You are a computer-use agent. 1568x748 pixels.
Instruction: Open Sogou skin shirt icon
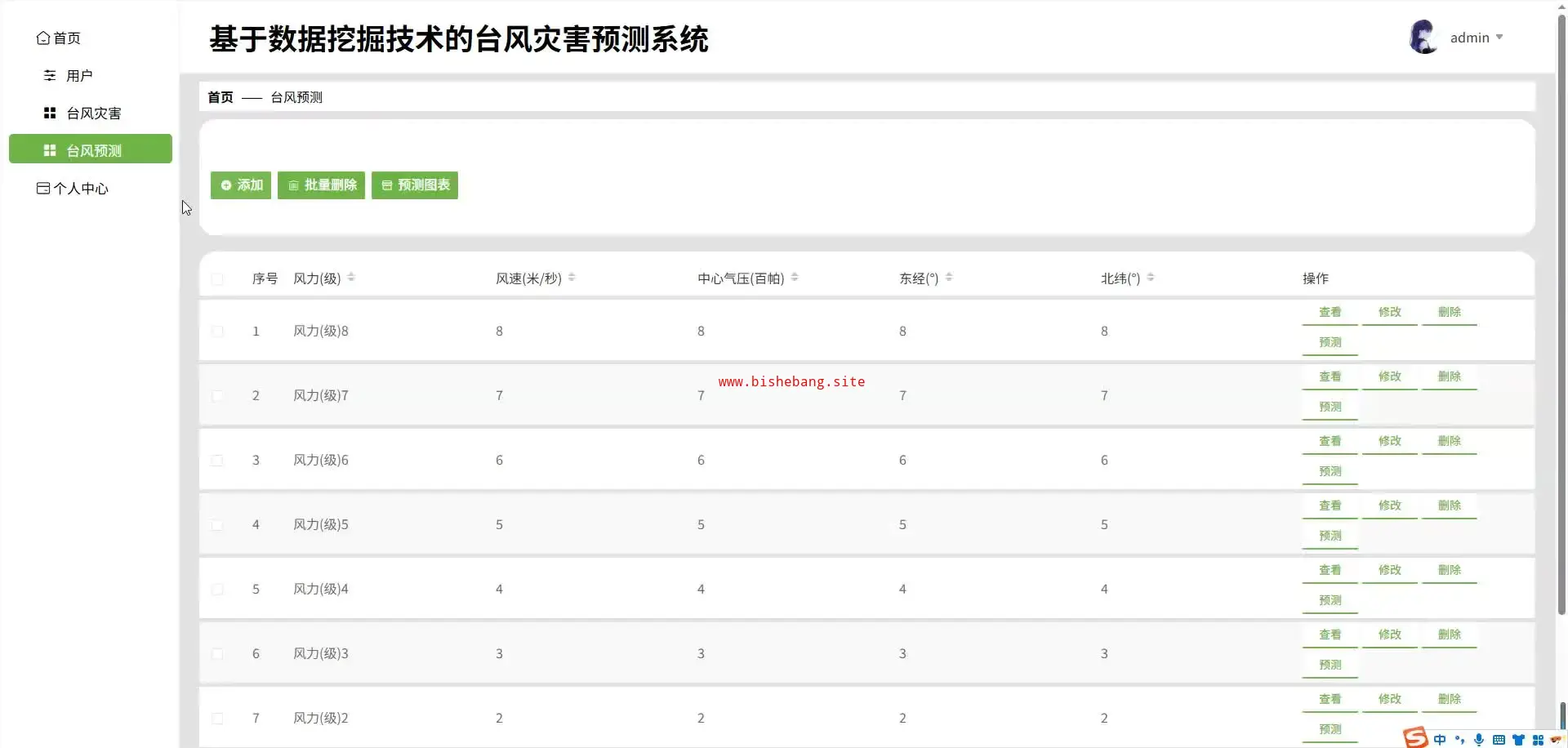pos(1518,740)
